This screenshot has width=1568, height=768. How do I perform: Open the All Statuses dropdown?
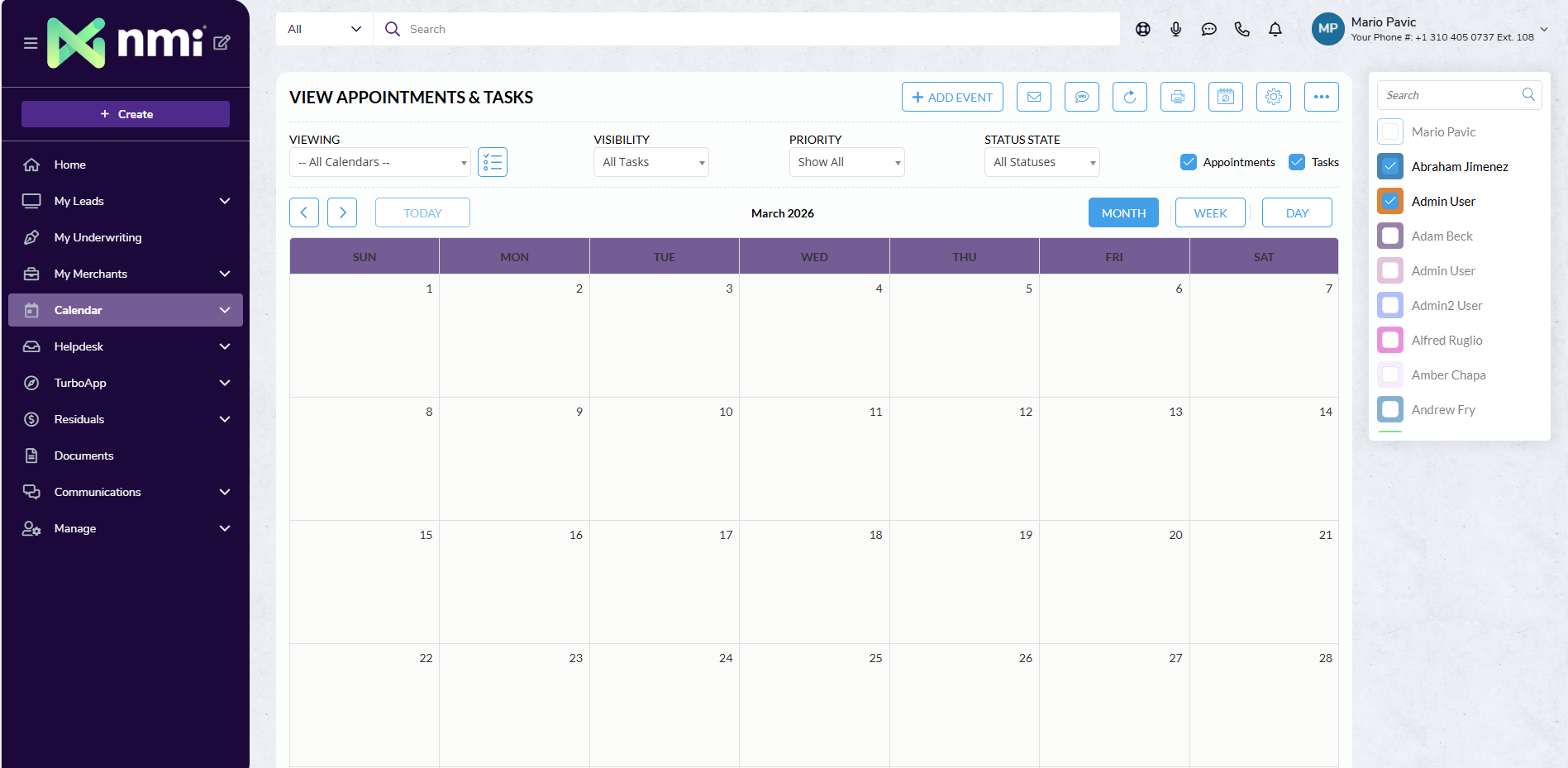pyautogui.click(x=1041, y=162)
